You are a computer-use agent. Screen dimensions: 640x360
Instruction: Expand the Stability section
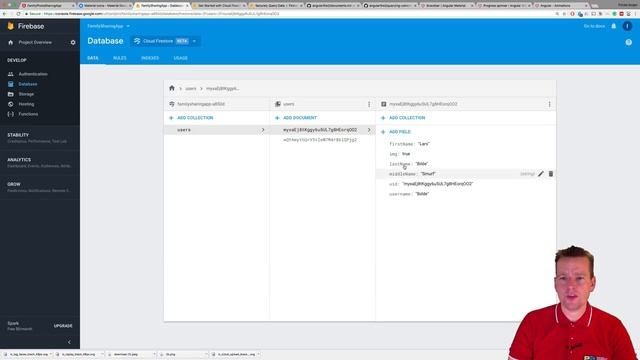pos(40,138)
